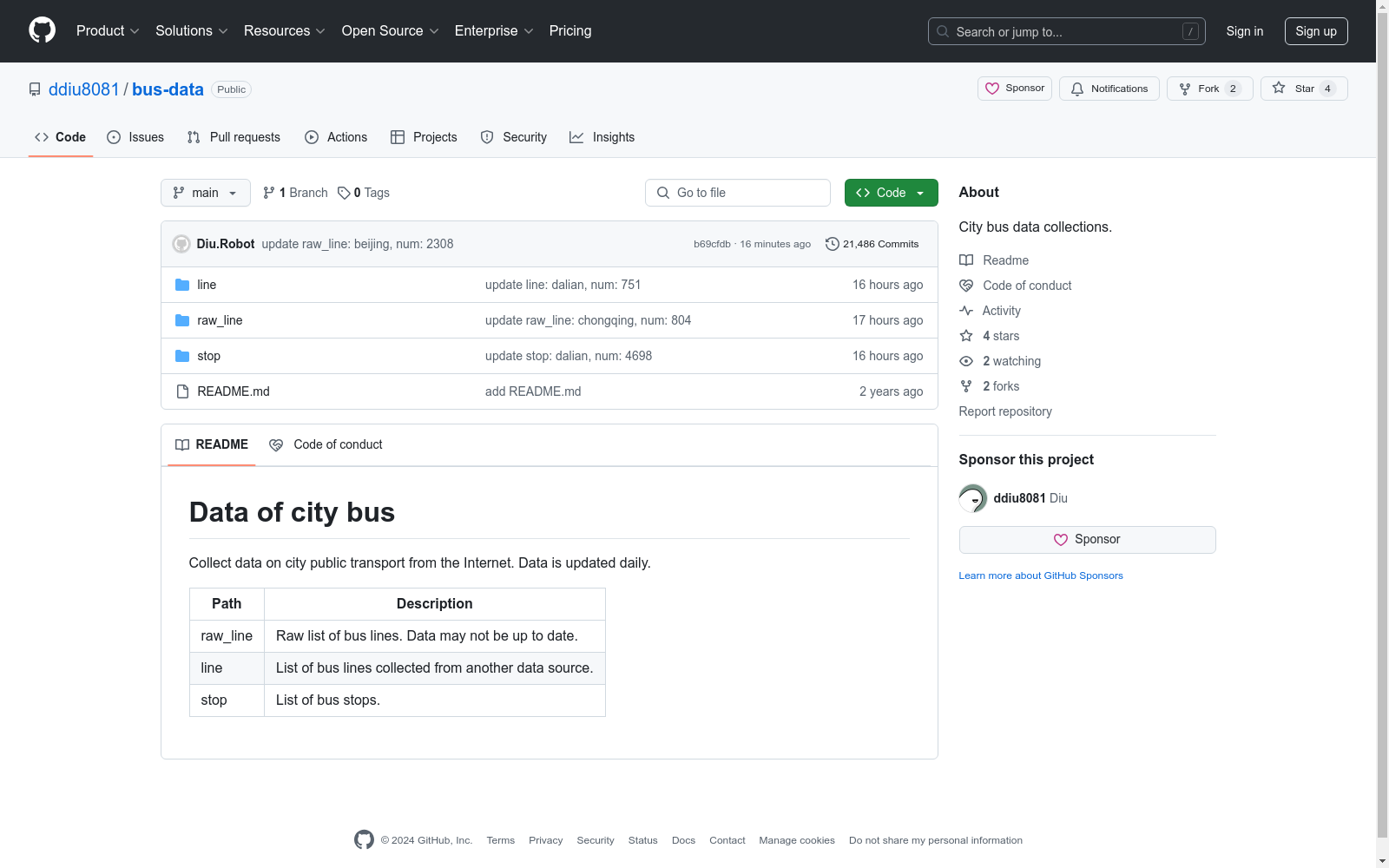
Task: Switch to the Insights tab
Action: [x=602, y=137]
